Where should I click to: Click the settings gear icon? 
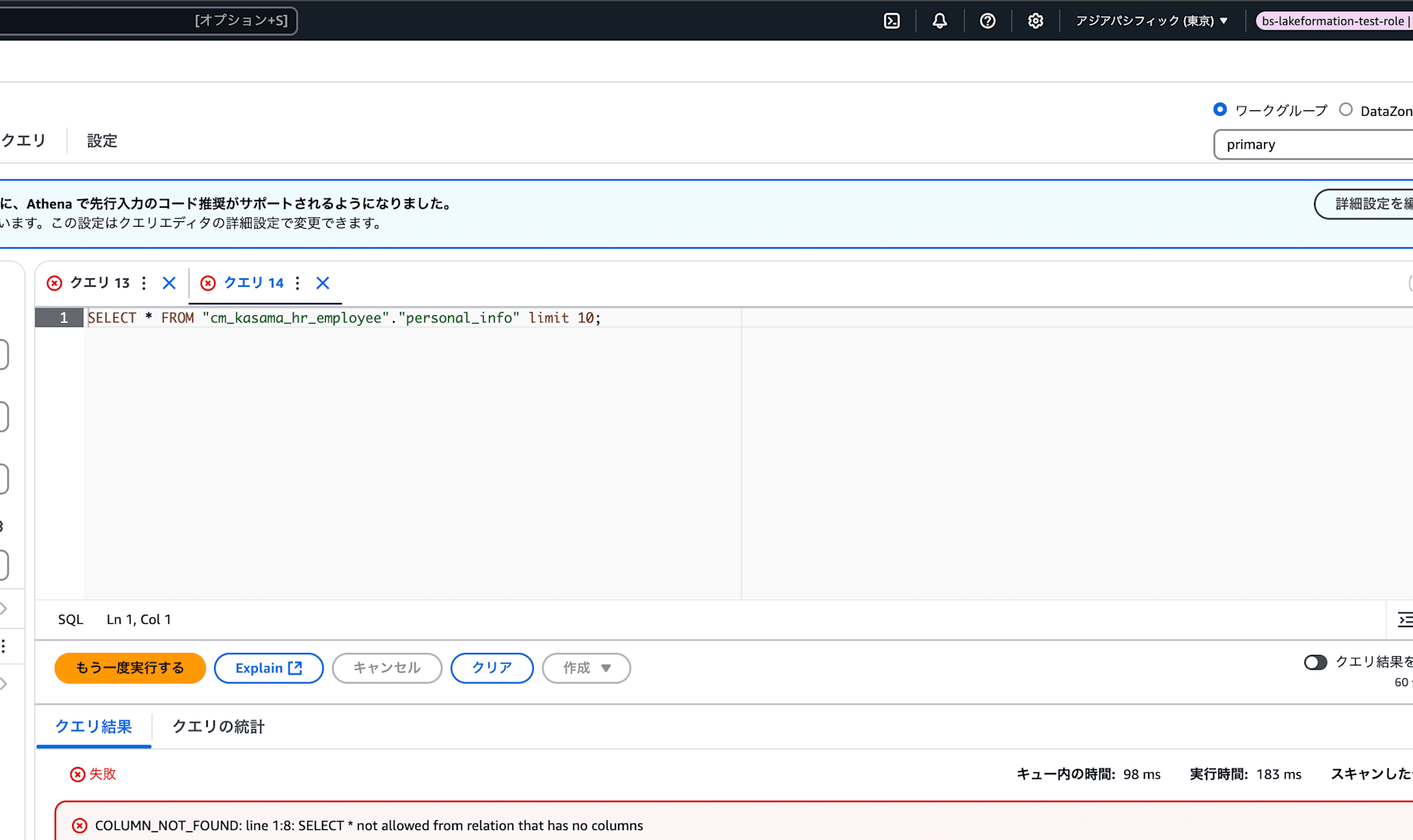click(x=1036, y=20)
